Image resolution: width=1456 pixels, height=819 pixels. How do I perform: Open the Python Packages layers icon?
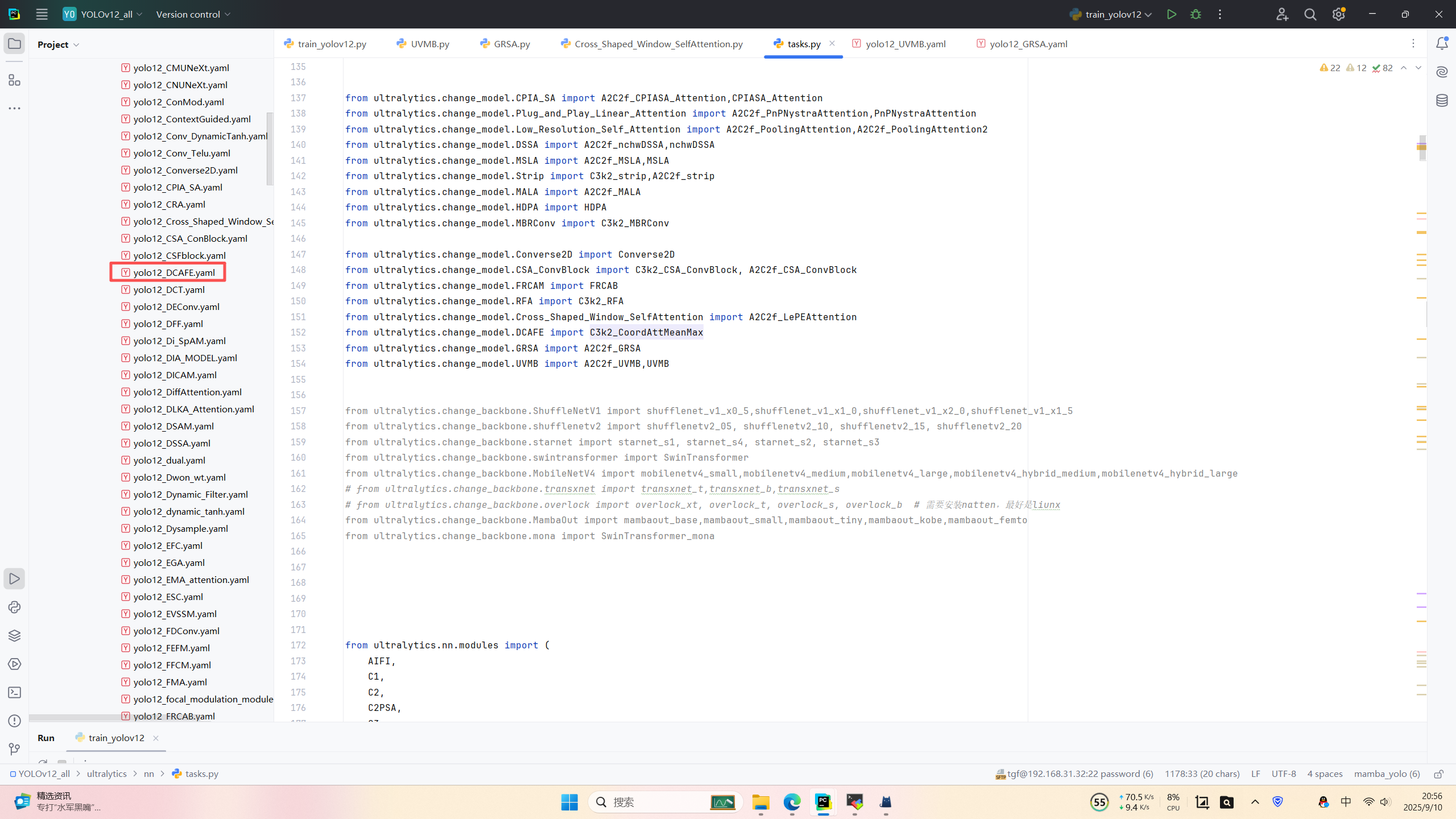click(14, 636)
